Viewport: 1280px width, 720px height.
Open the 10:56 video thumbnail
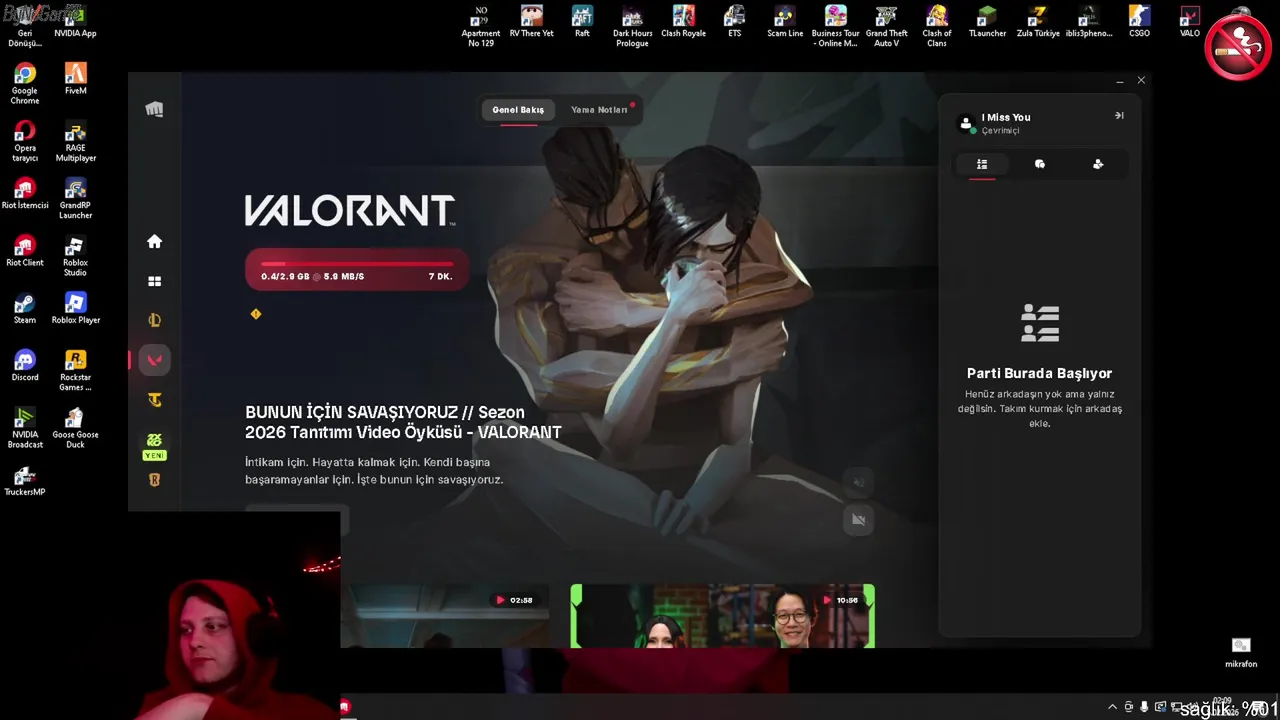[723, 616]
